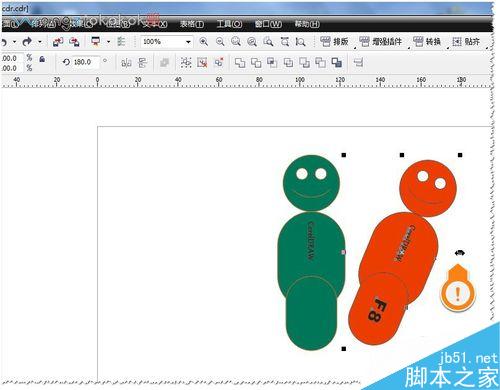Click the rotation angle field showing 180.0
Image resolution: width=500 pixels, height=390 pixels.
(x=86, y=62)
